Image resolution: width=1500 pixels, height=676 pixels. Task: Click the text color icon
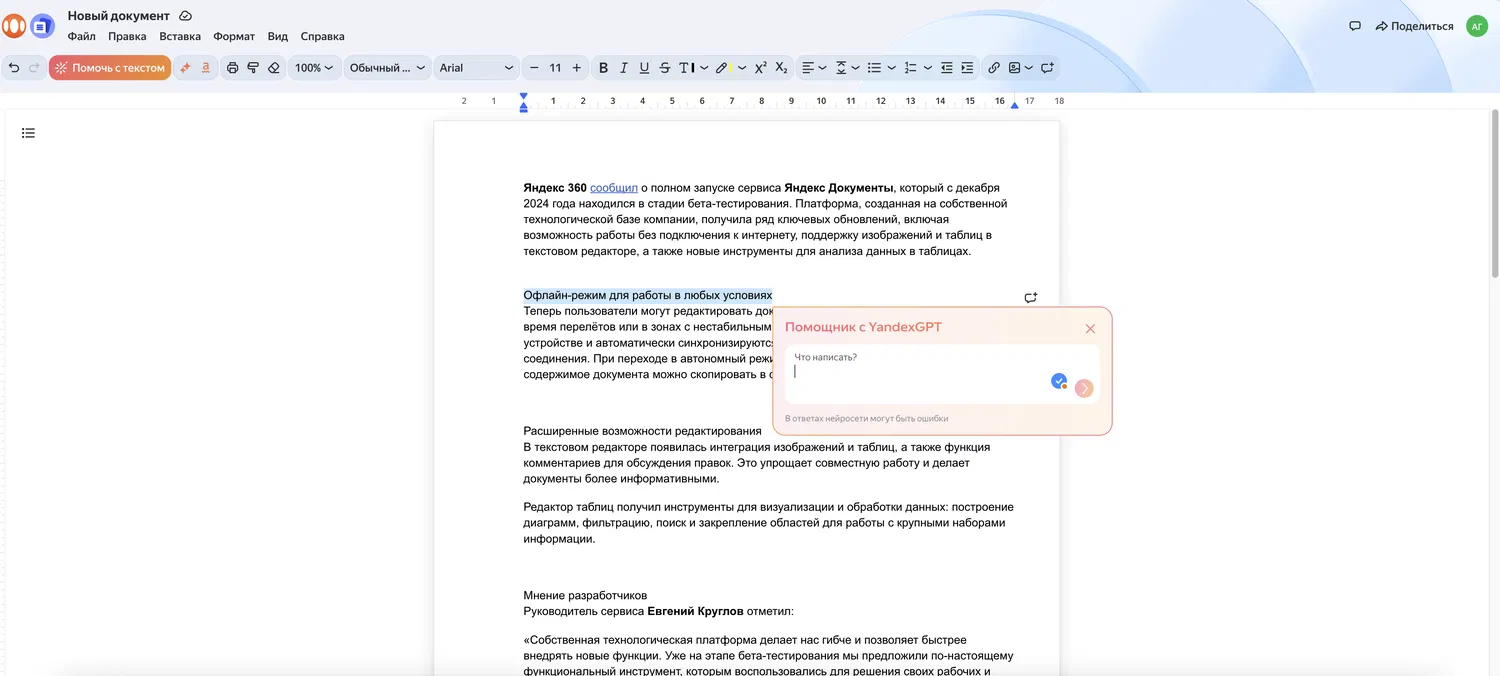pos(686,68)
